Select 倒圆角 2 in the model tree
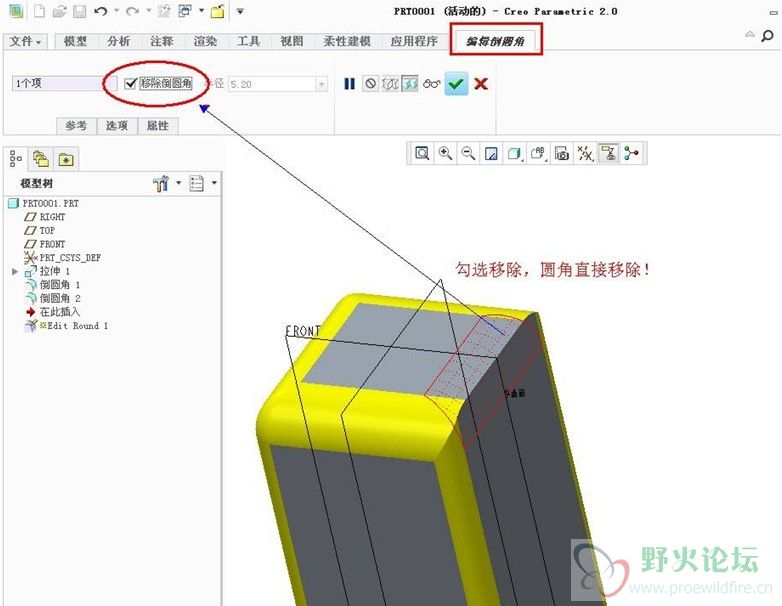 point(53,298)
